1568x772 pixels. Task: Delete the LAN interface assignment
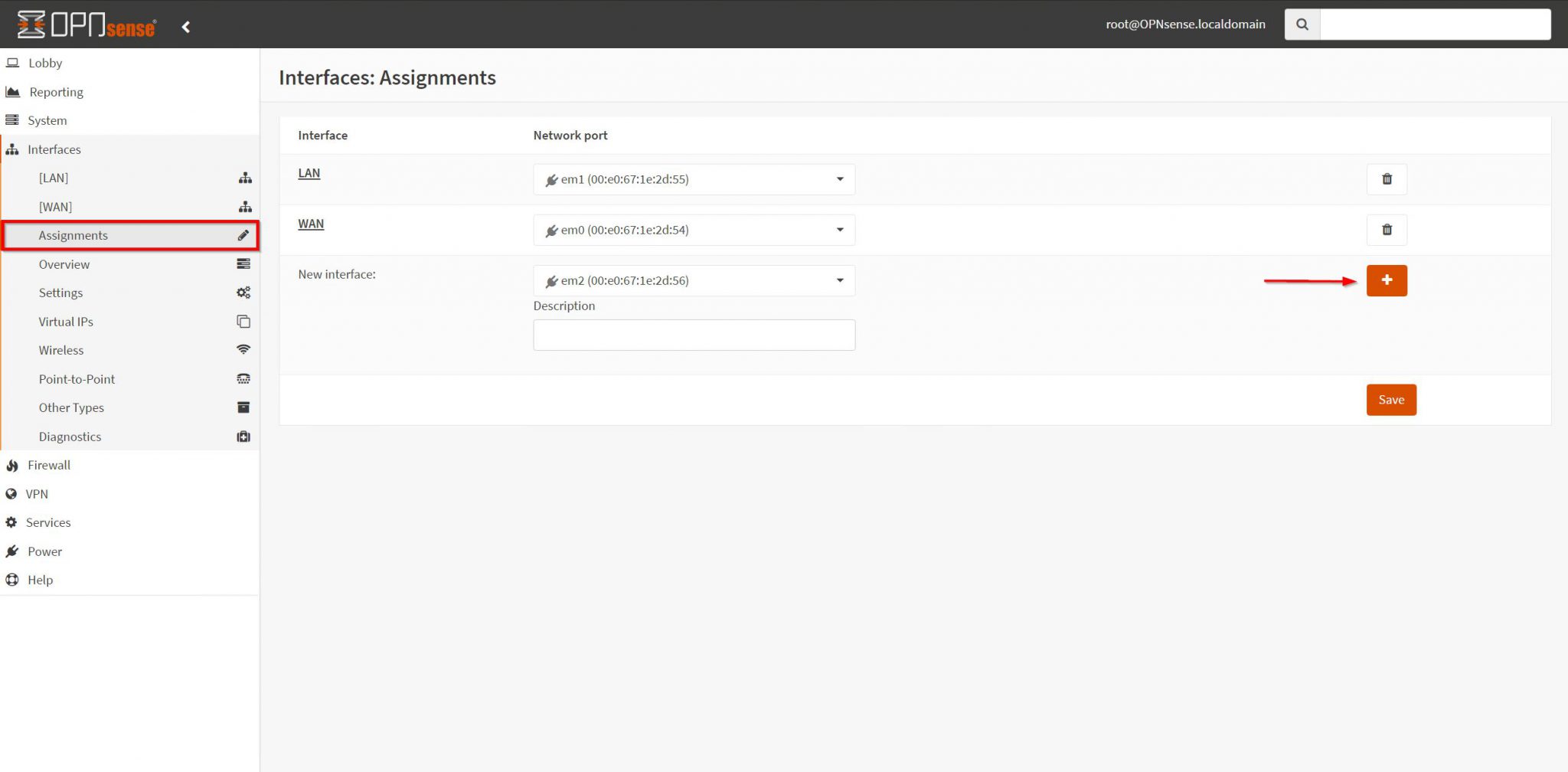(x=1387, y=179)
